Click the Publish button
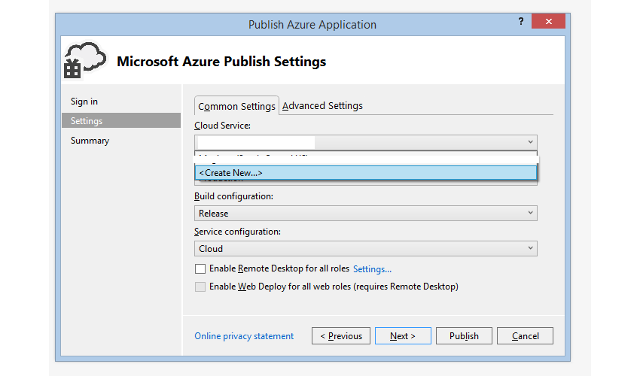The width and height of the screenshot is (640, 376). click(464, 336)
